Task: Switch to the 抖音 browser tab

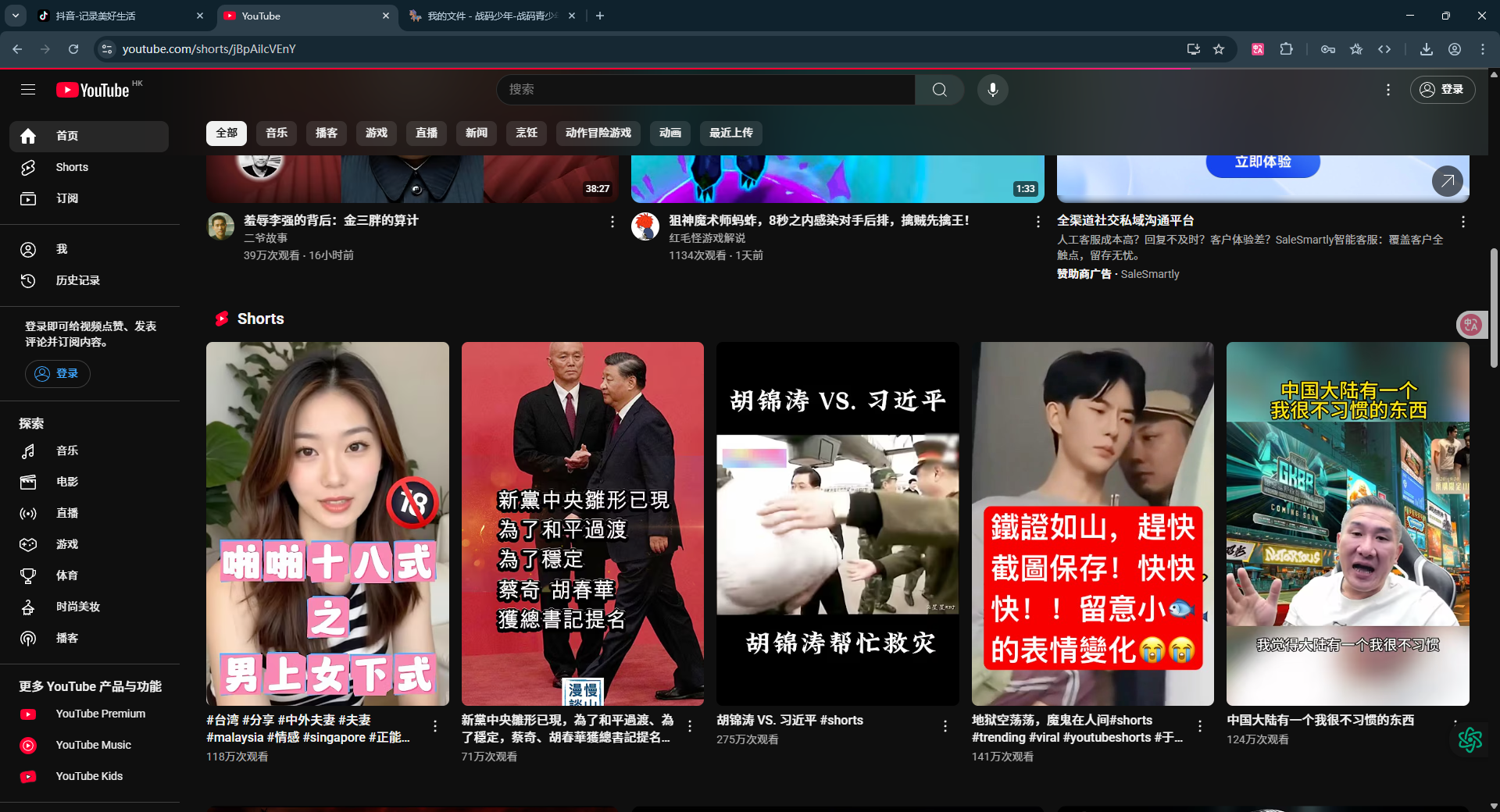Action: pos(117,16)
